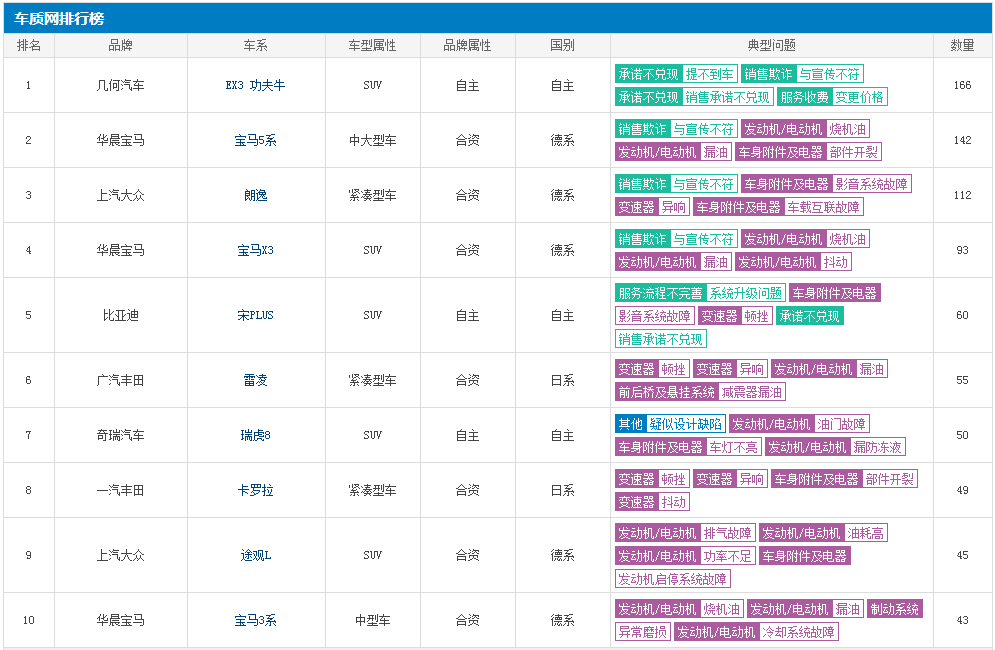
Task: Click the 品牌 column header
Action: coord(121,45)
